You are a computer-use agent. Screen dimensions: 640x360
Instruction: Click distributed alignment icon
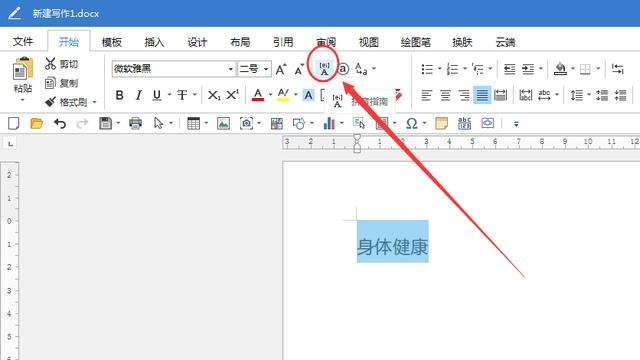pyautogui.click(x=500, y=96)
